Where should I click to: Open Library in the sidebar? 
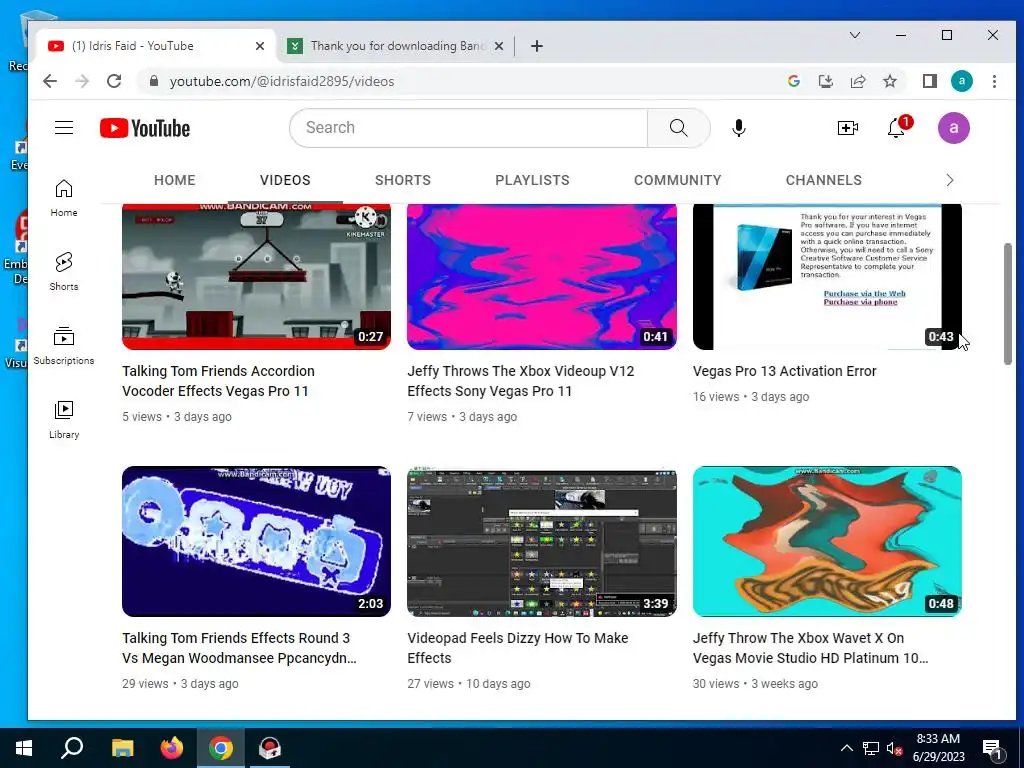click(x=64, y=419)
